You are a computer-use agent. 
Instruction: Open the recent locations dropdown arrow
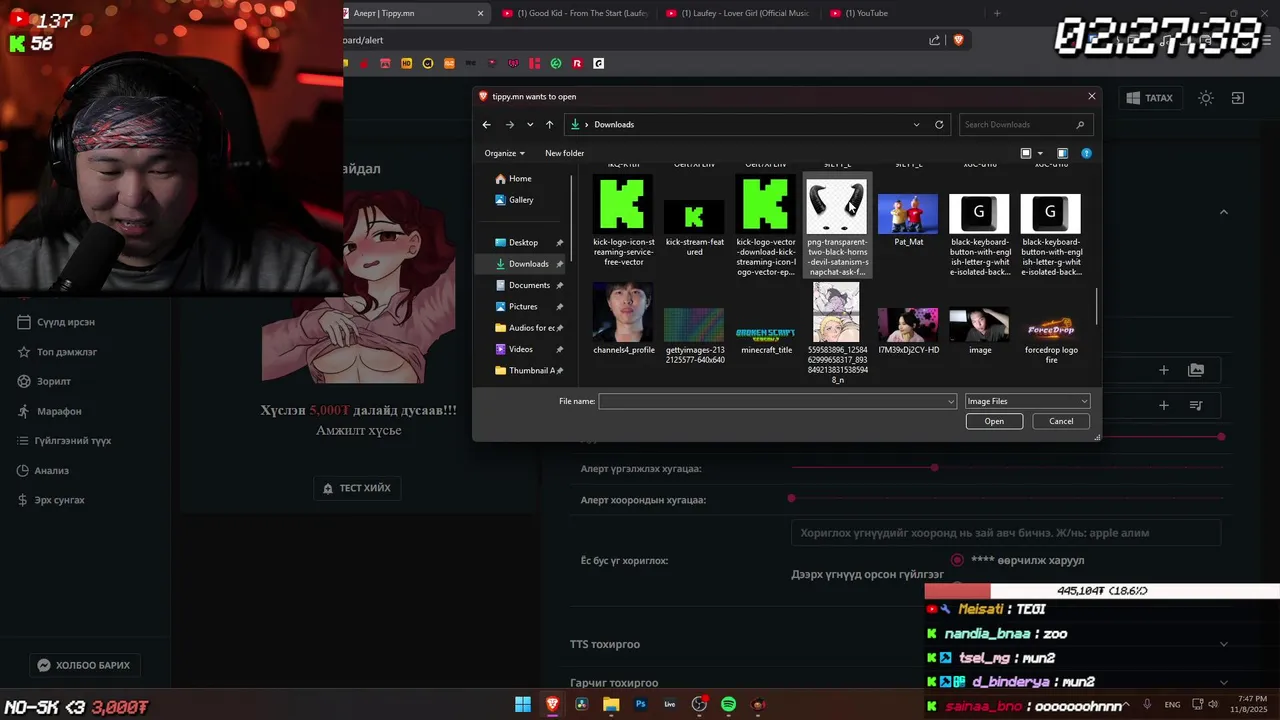530,125
